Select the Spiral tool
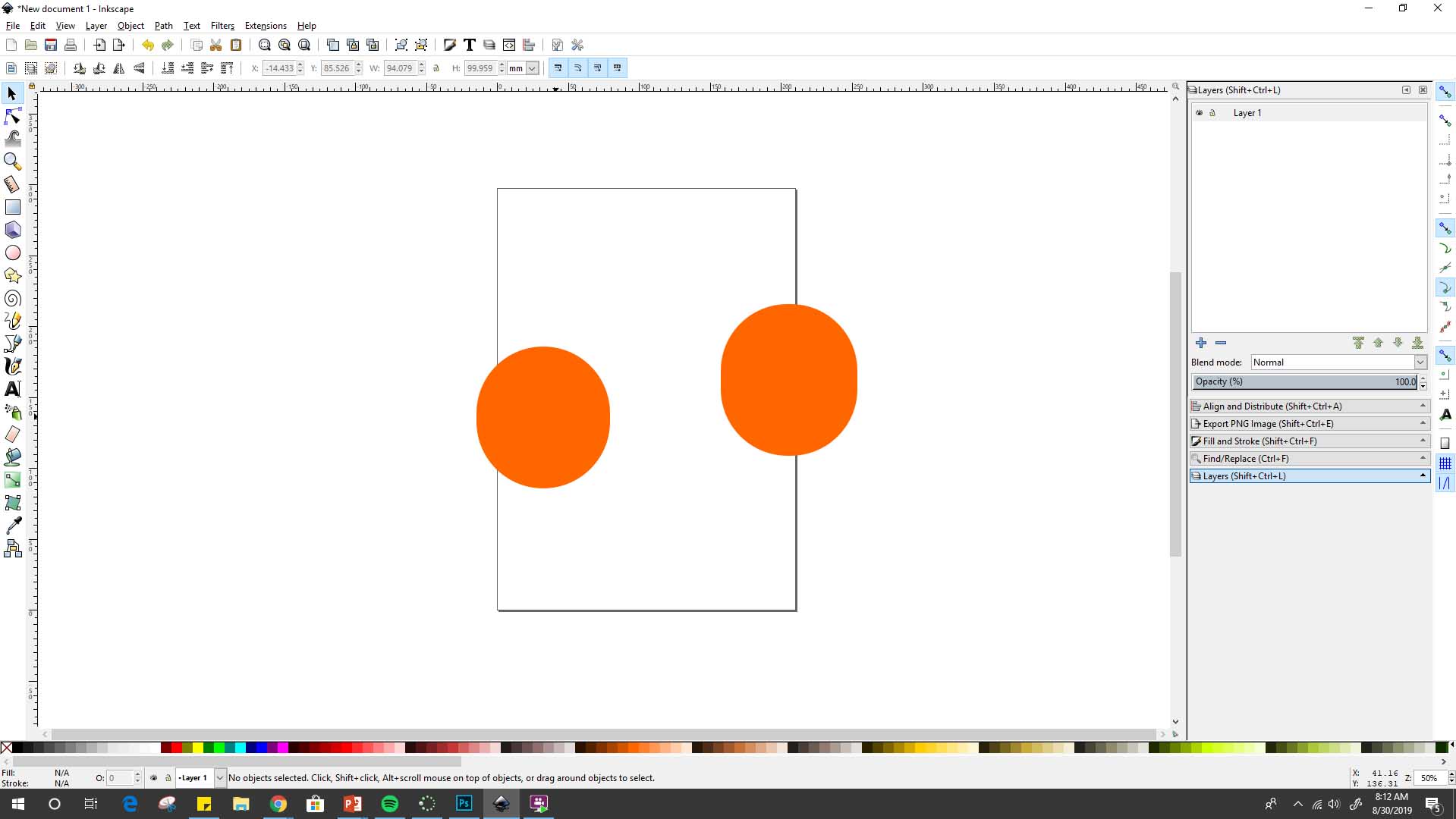Image resolution: width=1456 pixels, height=819 pixels. coord(12,298)
